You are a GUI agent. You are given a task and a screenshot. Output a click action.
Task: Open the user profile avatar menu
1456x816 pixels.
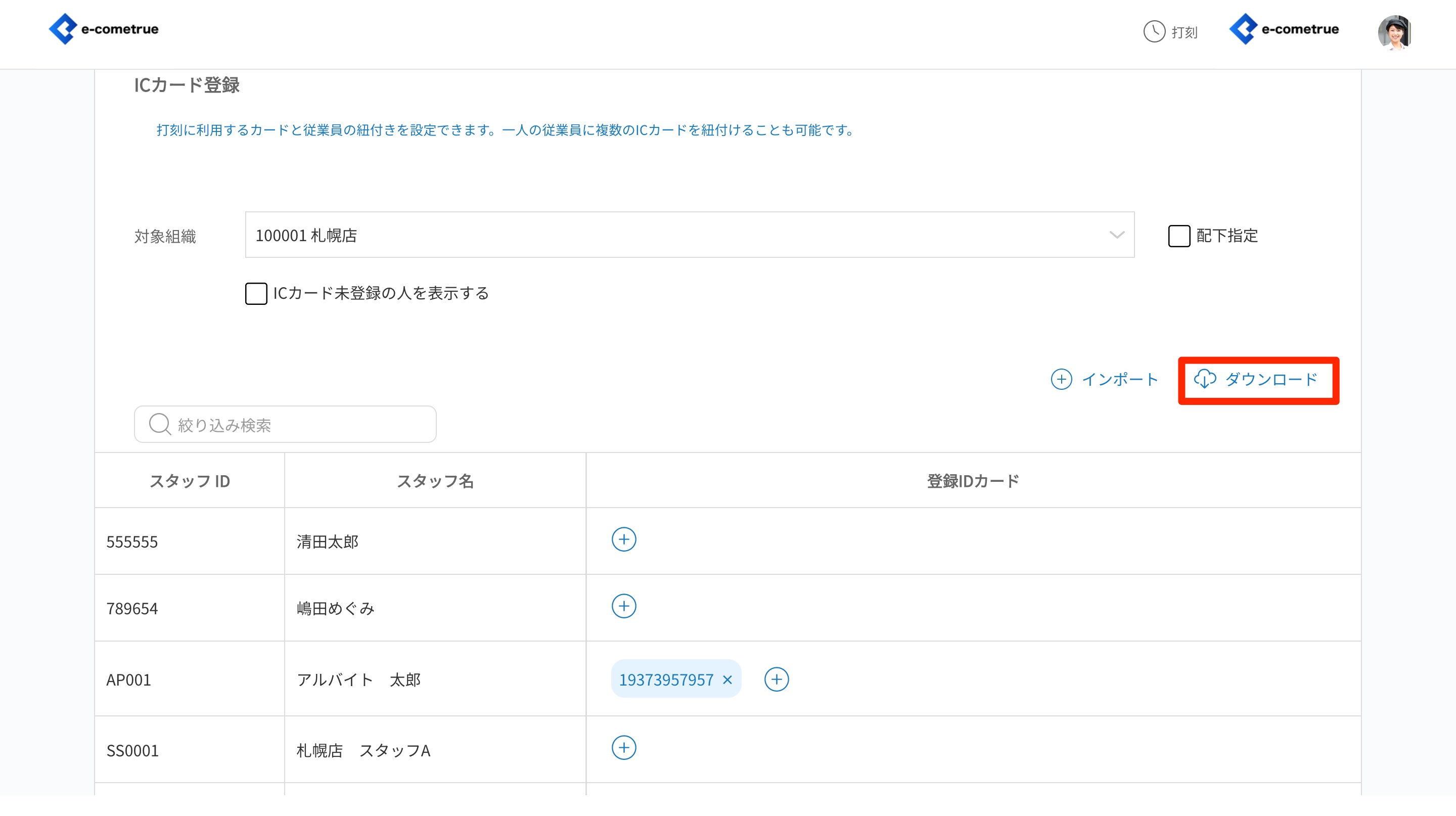click(1394, 32)
